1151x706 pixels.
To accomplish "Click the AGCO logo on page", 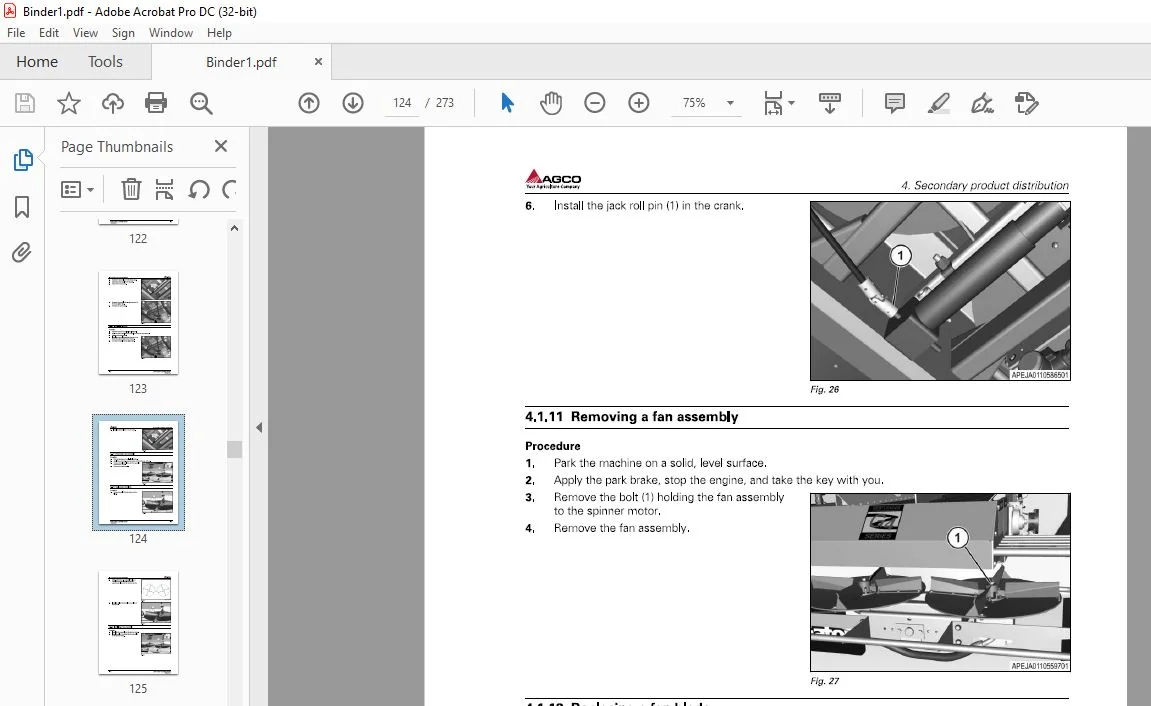I will [553, 179].
